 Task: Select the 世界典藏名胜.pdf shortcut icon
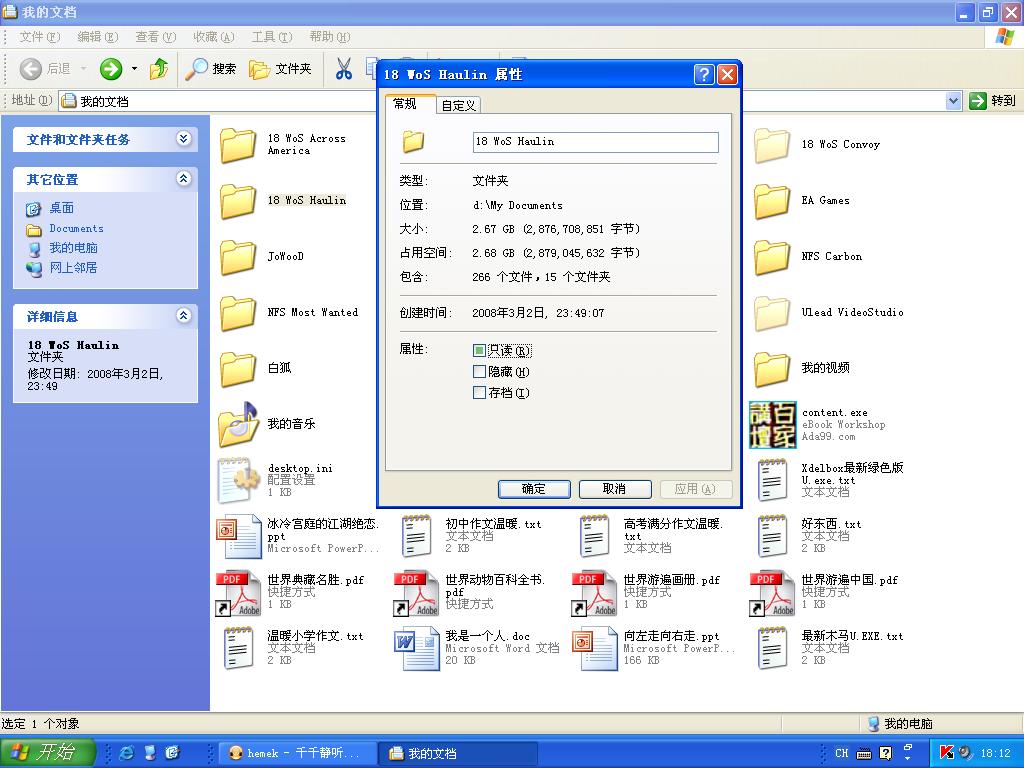(x=238, y=593)
